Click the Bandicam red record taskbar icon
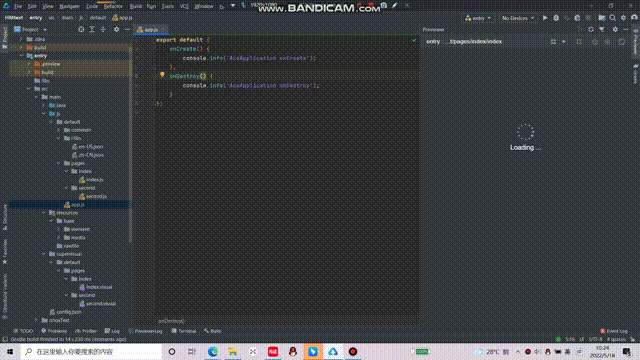Image resolution: width=640 pixels, height=360 pixels. (x=353, y=351)
